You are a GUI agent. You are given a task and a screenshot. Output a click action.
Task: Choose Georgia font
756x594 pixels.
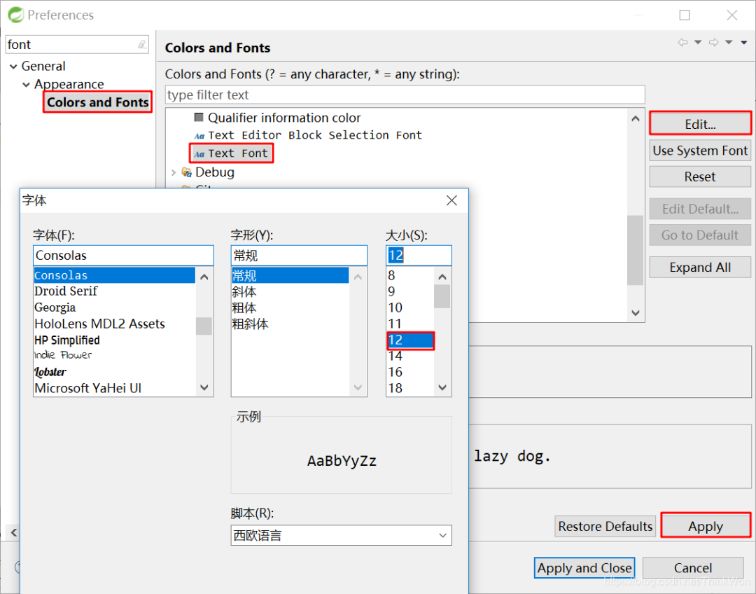(x=114, y=308)
